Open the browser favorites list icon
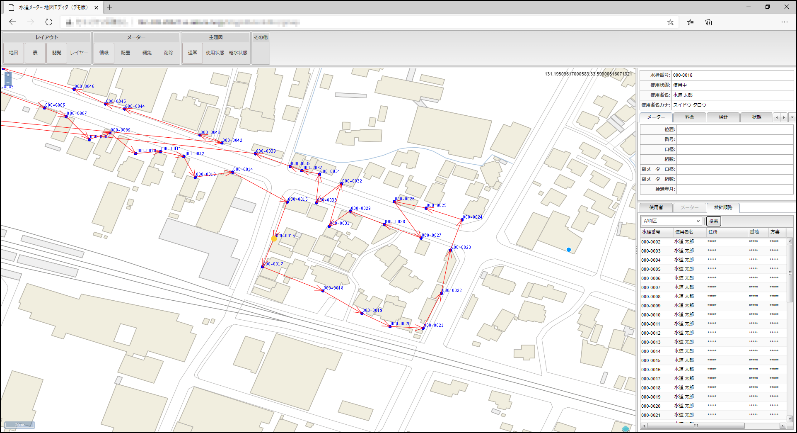 690,22
